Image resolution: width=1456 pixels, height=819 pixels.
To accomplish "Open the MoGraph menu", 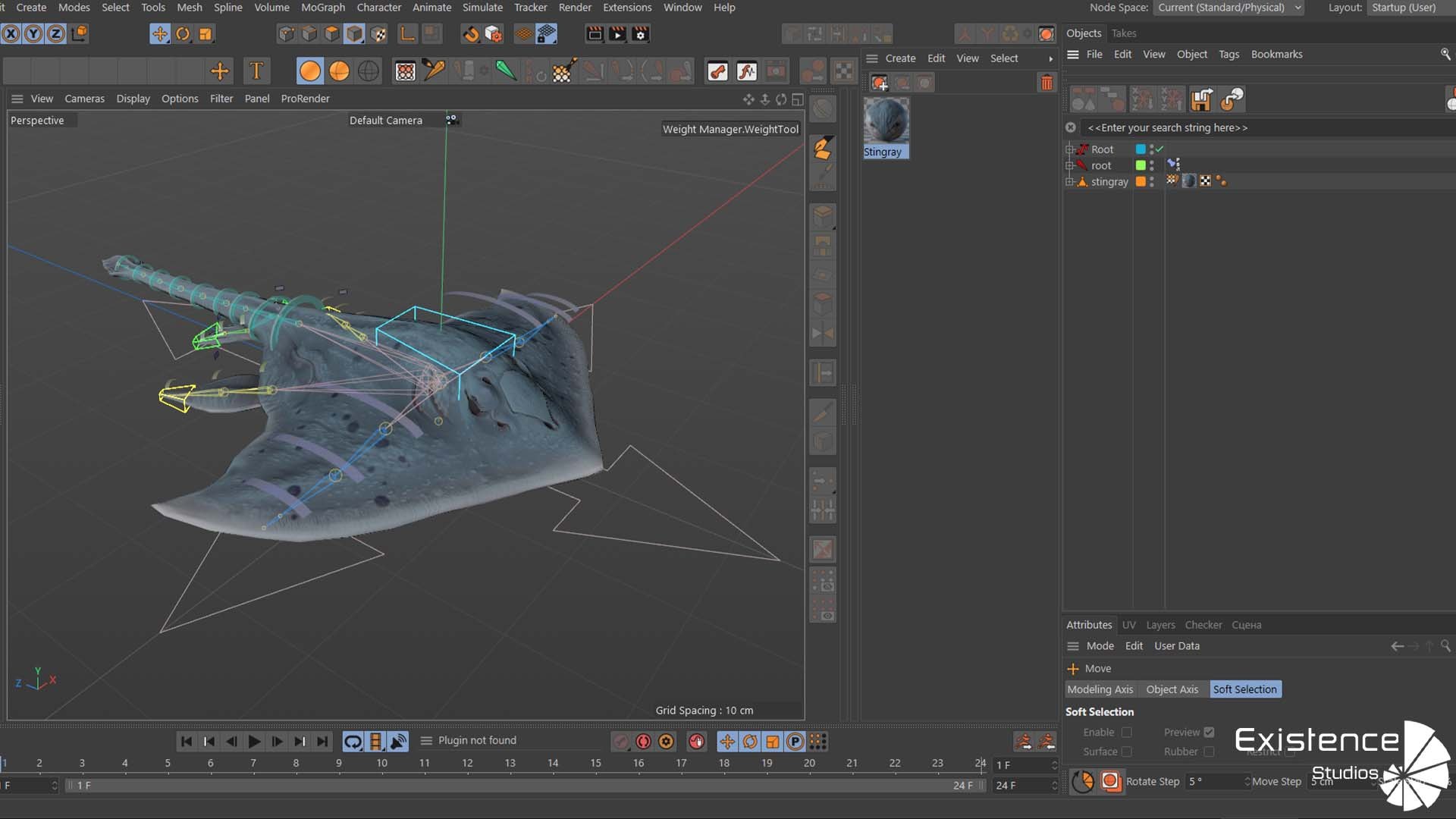I will click(x=323, y=8).
